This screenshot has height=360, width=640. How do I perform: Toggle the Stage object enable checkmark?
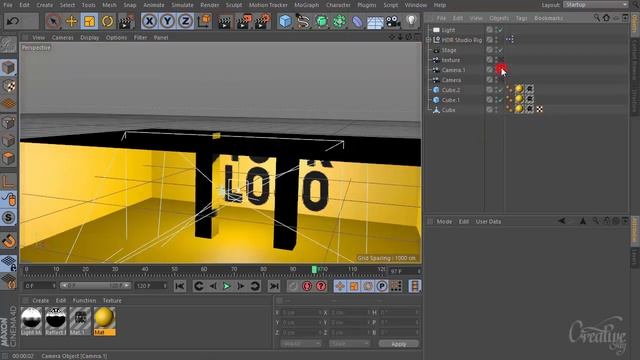click(500, 50)
